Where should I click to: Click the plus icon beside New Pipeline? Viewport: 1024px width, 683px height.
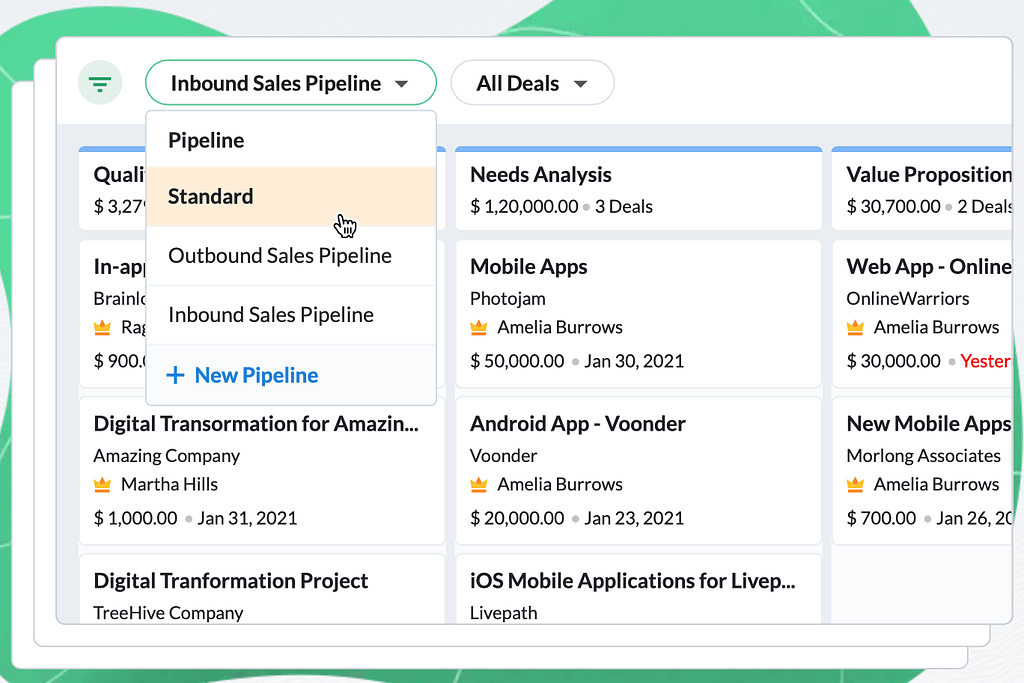[x=175, y=375]
